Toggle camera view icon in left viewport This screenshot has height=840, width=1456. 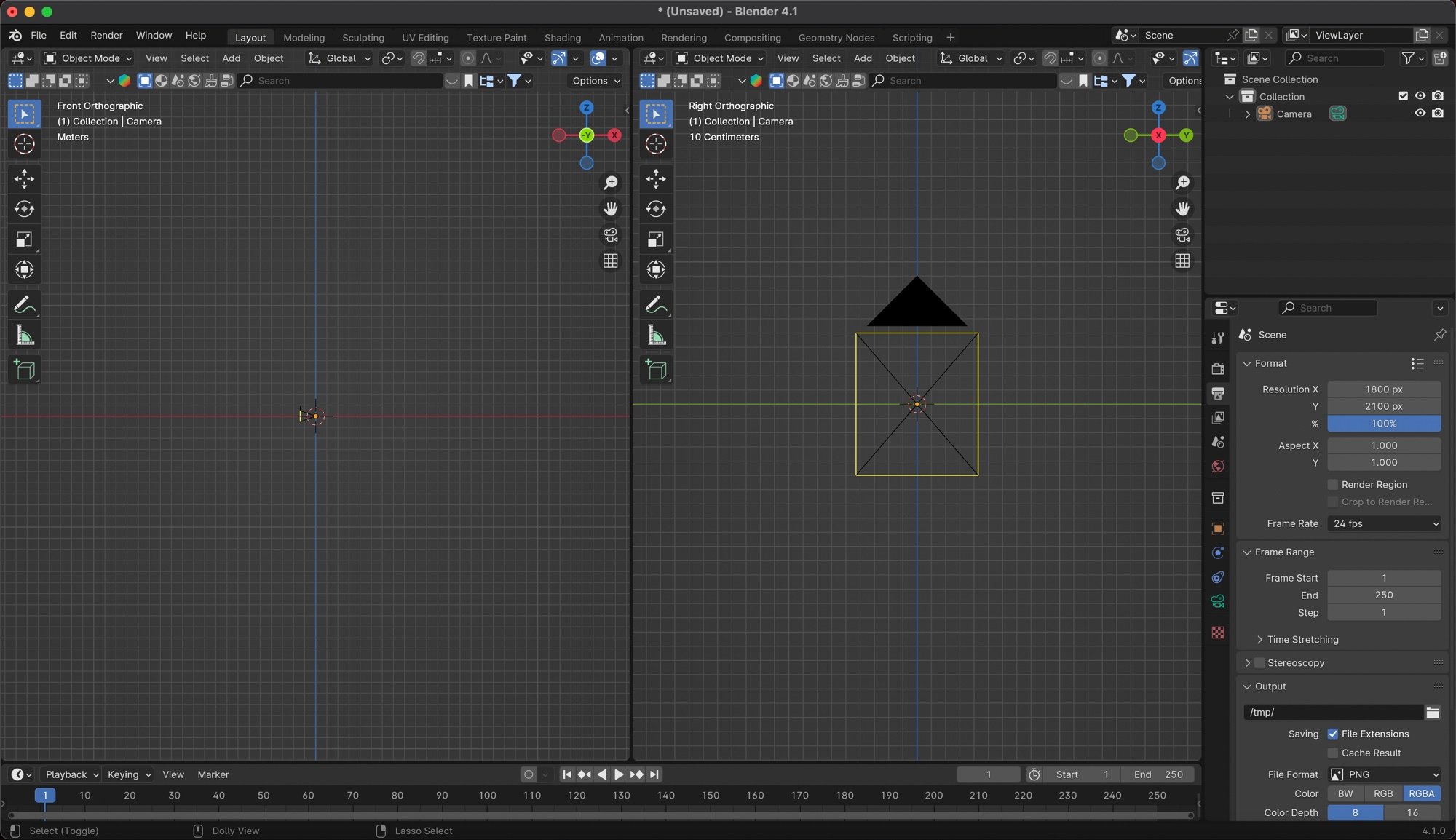point(611,235)
